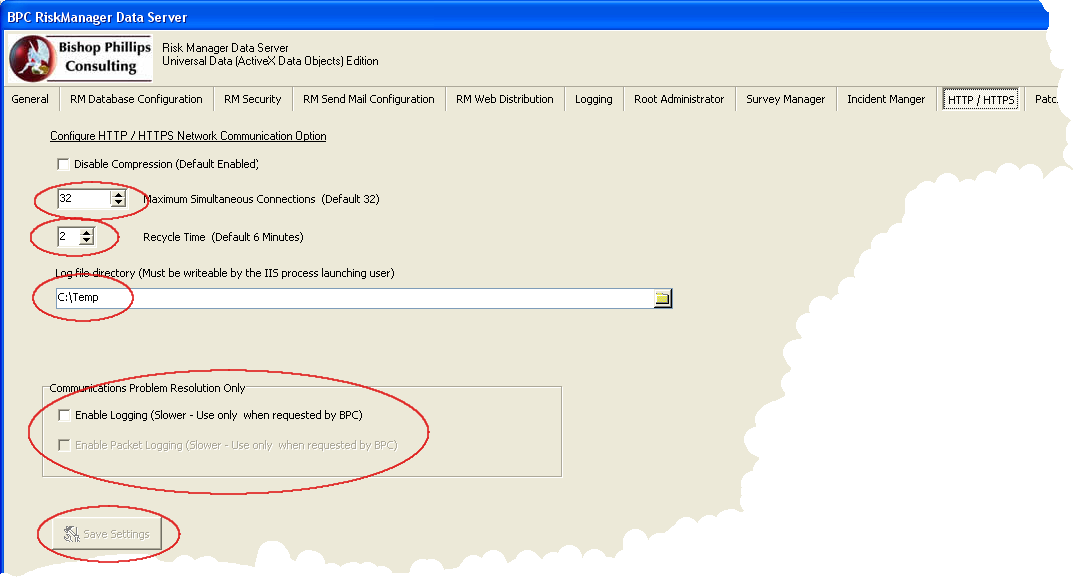Switch to the Logging tab
The width and height of the screenshot is (1073, 577).
click(593, 99)
